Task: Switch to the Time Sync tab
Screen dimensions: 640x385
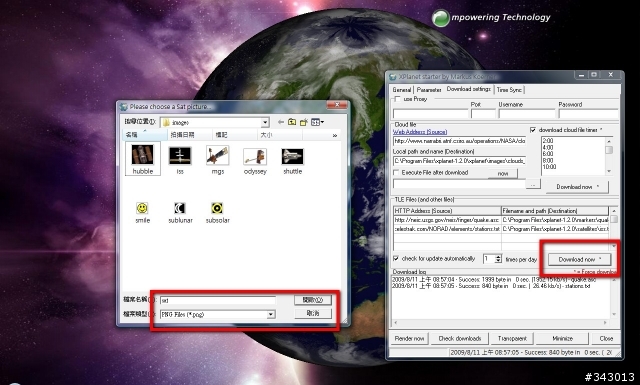Action: pyautogui.click(x=509, y=89)
